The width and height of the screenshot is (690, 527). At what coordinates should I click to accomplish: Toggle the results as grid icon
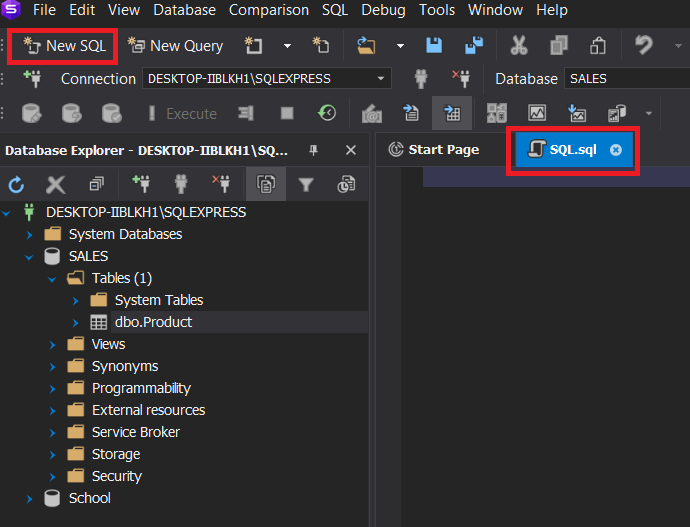[x=452, y=113]
